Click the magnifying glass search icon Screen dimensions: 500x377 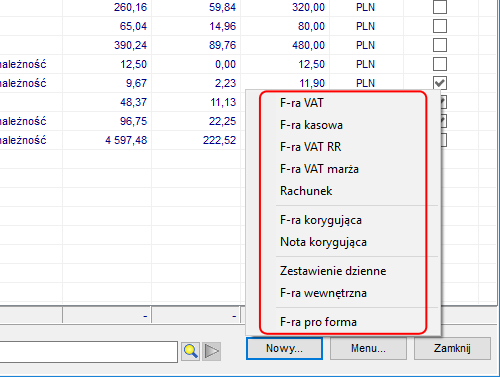coord(191,351)
